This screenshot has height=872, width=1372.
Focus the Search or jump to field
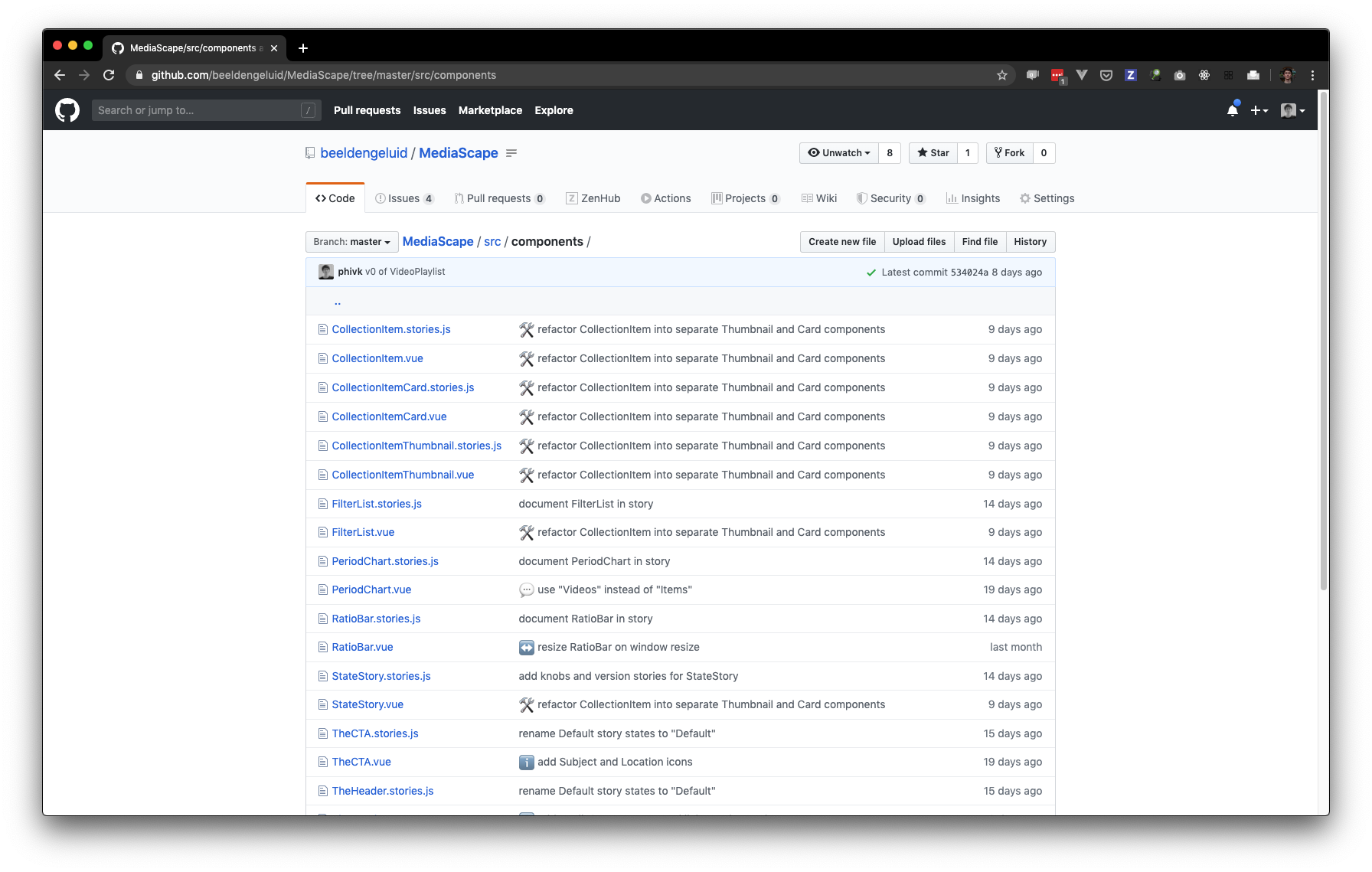click(206, 110)
